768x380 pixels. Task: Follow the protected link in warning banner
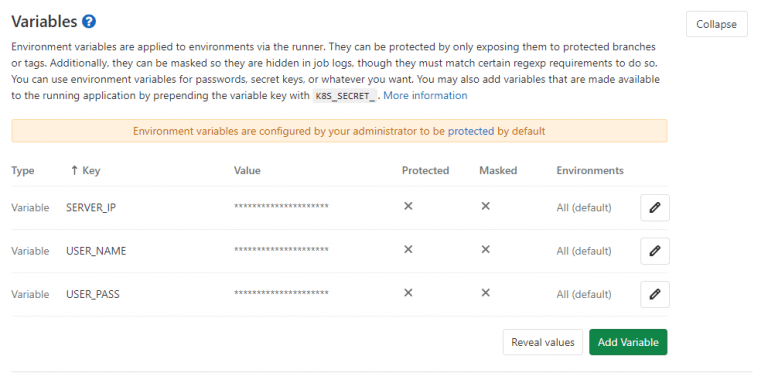pos(471,131)
